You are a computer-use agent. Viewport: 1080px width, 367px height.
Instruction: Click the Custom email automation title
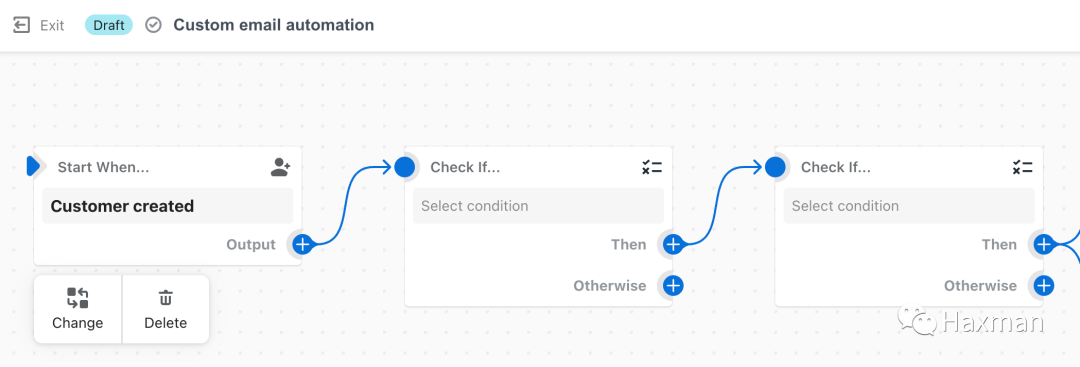273,25
